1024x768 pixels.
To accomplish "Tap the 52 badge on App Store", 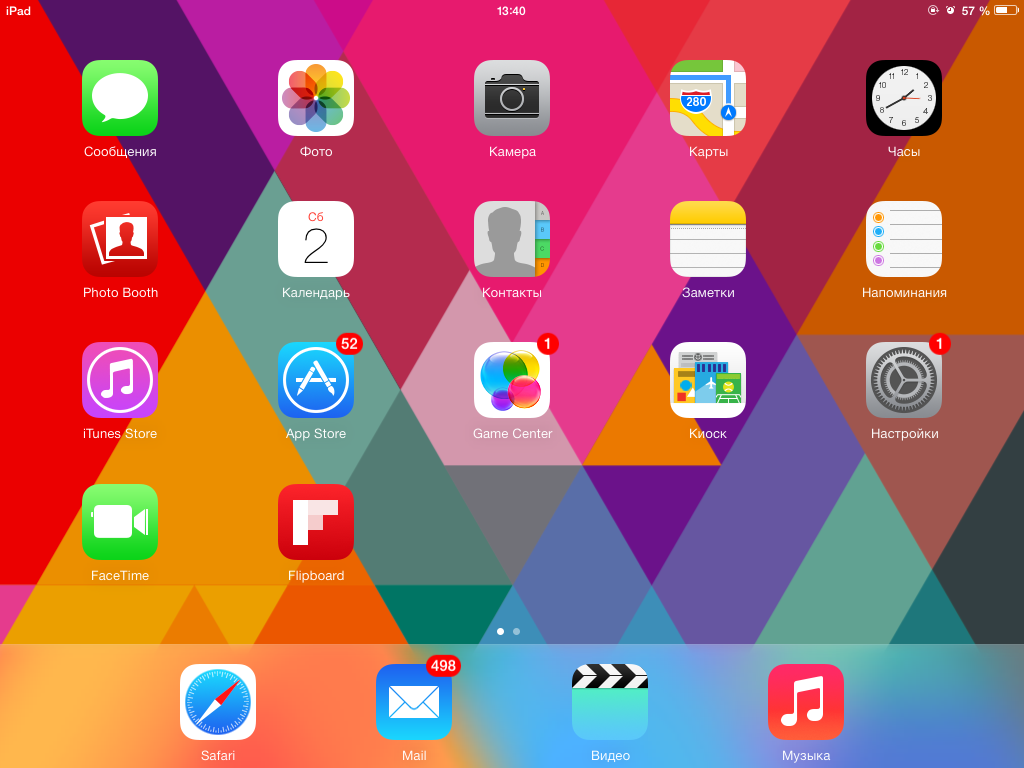I will pyautogui.click(x=349, y=344).
